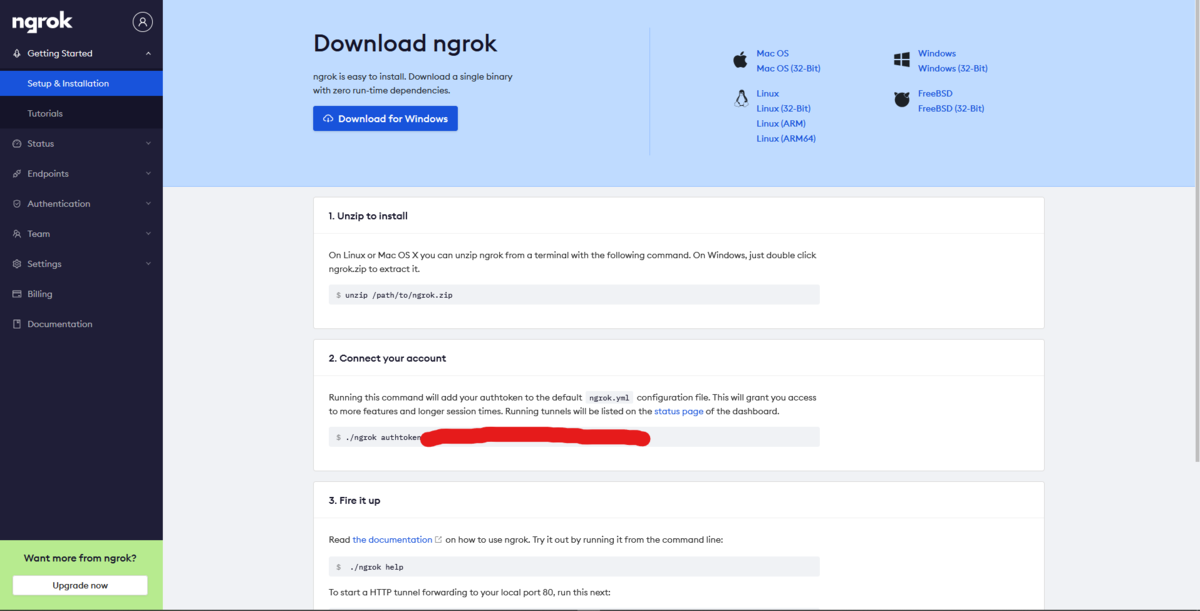Download Linux (32-Bit) build
1200x611 pixels.
(784, 109)
